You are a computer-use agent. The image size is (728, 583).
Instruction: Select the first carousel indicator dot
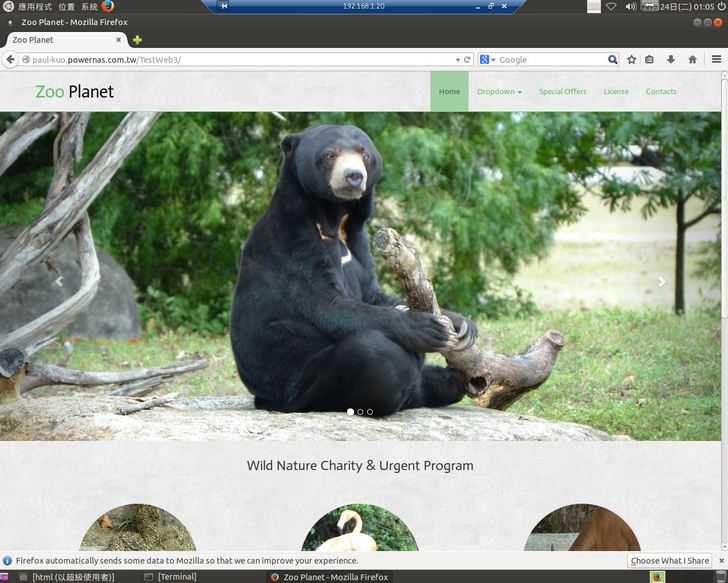[351, 412]
